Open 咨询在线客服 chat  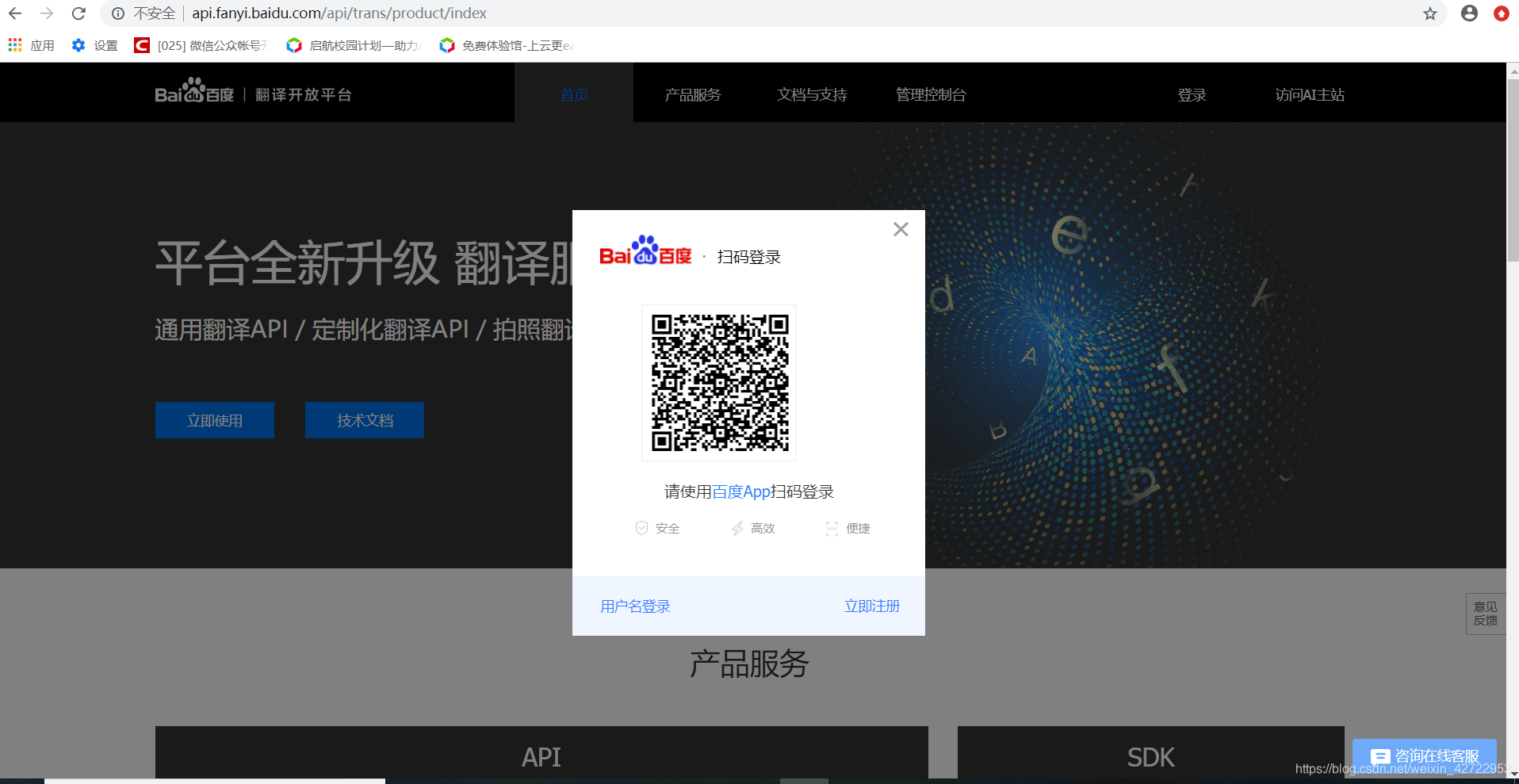1425,756
